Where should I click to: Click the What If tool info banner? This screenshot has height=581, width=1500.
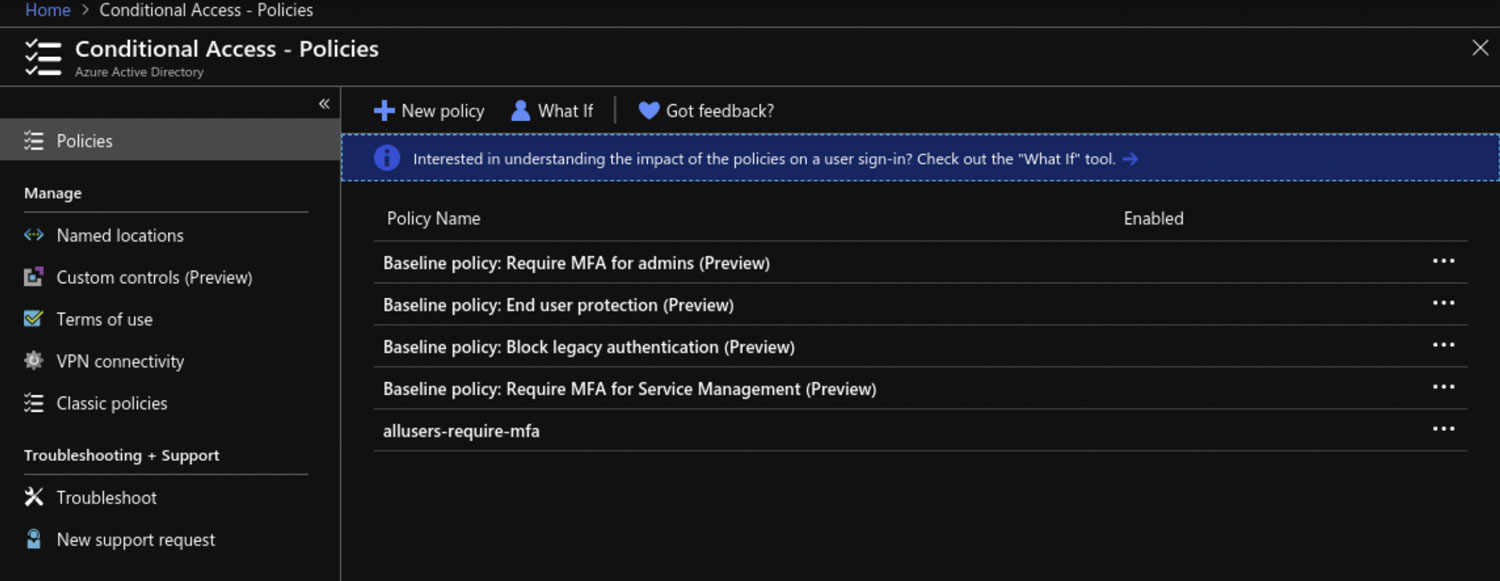[x=920, y=158]
